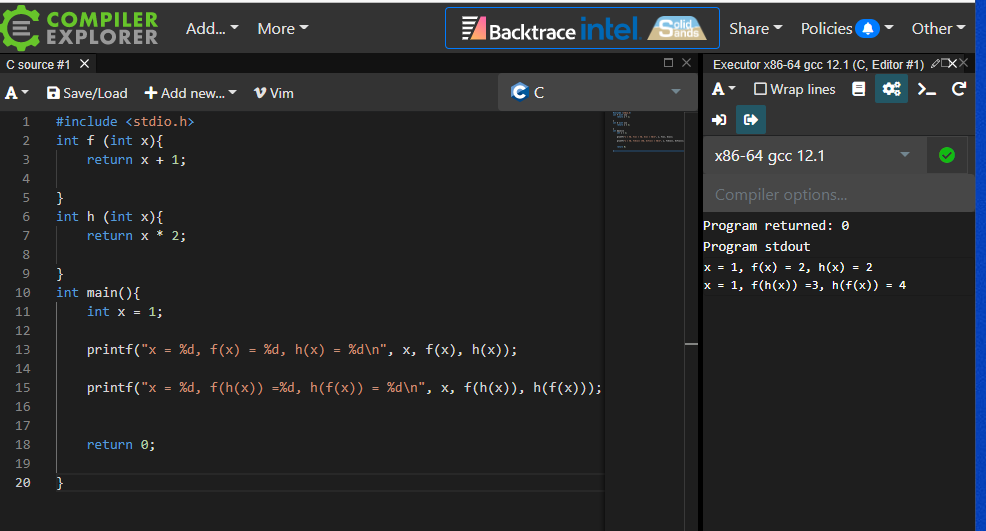
Task: Open the executor font size dropdown
Action: click(x=723, y=89)
